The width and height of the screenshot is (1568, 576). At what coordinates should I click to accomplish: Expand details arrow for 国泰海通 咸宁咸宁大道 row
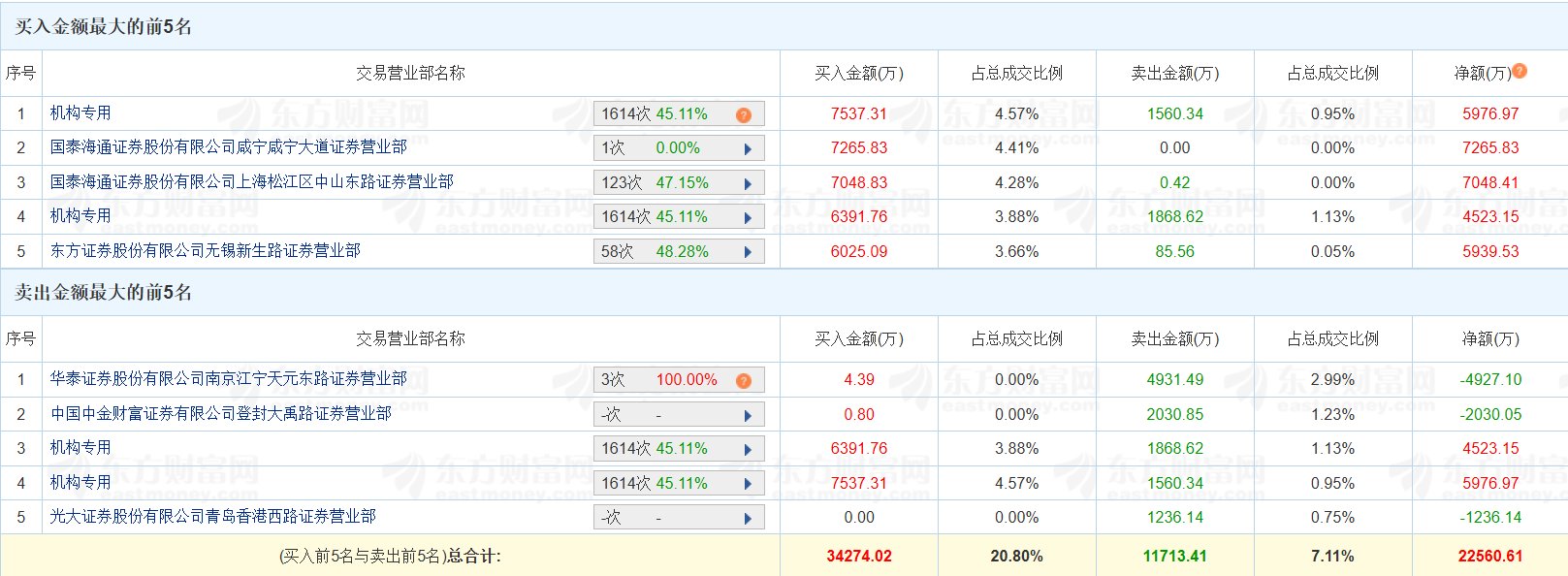pyautogui.click(x=748, y=149)
